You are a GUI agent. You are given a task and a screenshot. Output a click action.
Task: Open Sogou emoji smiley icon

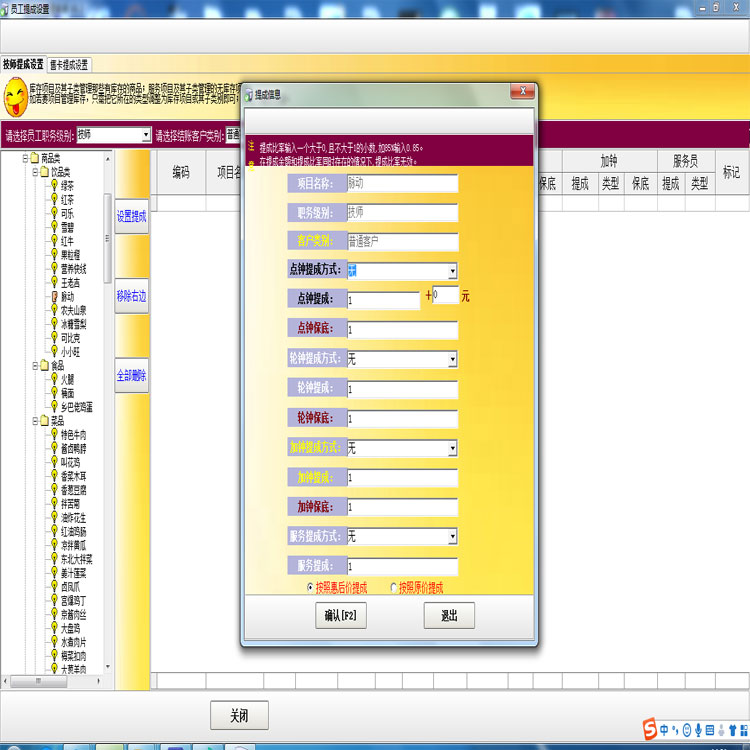pos(687,729)
